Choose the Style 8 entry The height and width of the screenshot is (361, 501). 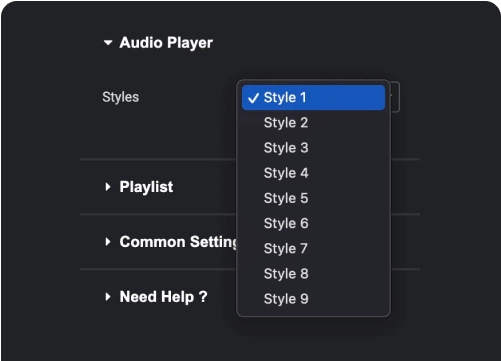313,274
